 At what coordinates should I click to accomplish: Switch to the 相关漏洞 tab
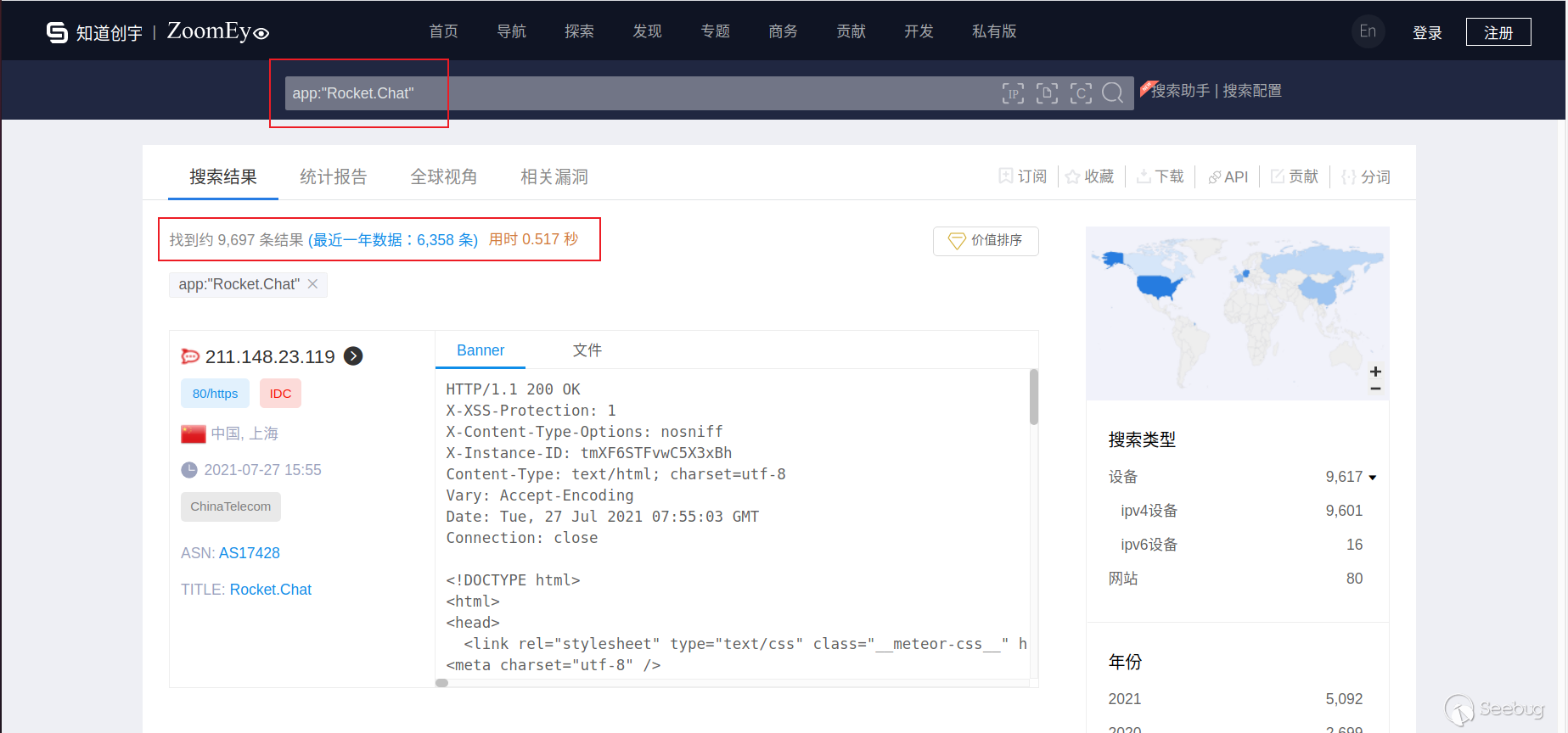point(554,176)
